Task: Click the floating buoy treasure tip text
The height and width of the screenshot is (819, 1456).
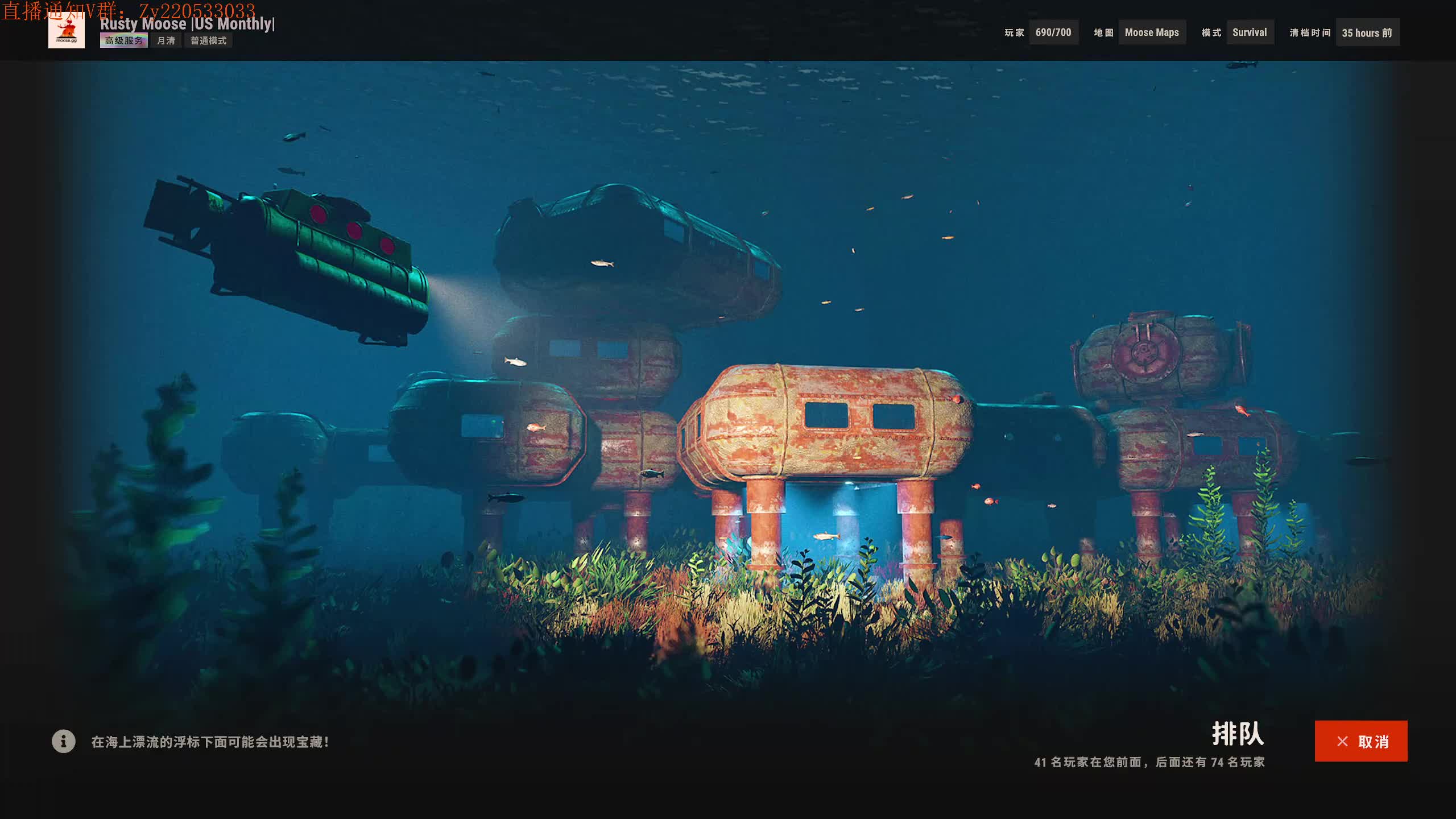Action: click(210, 742)
